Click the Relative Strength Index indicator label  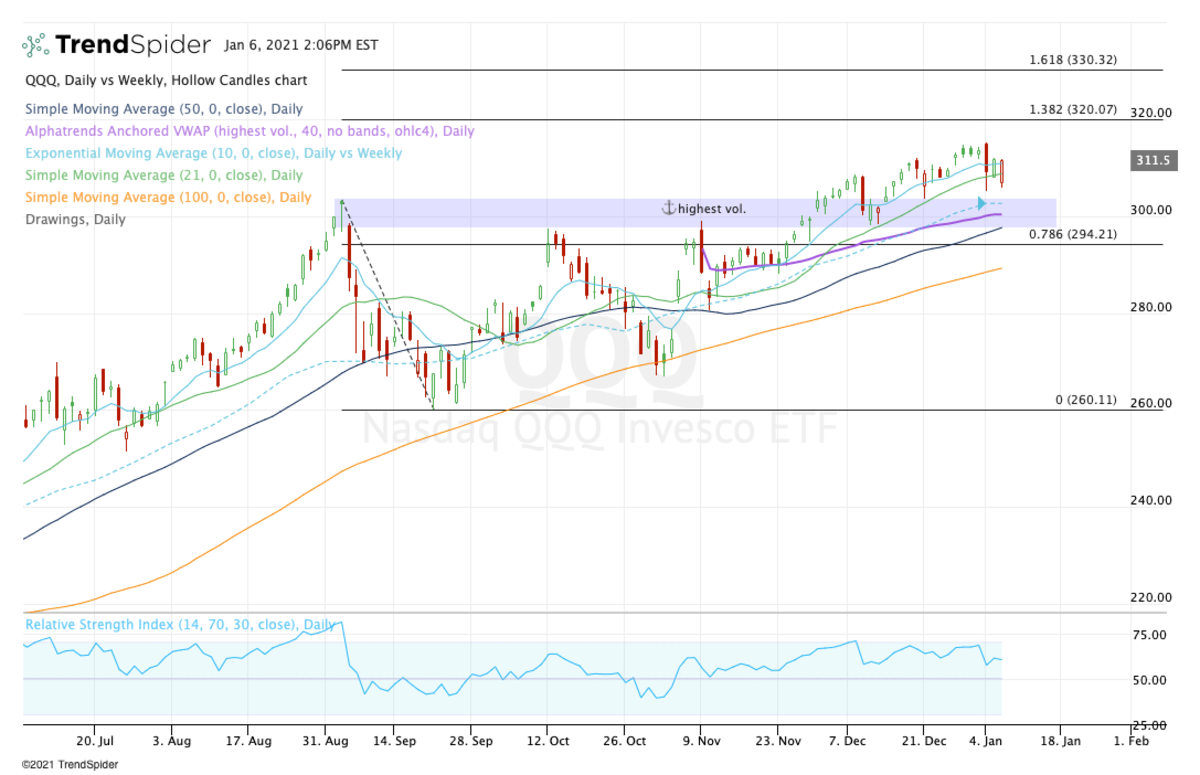[x=180, y=624]
